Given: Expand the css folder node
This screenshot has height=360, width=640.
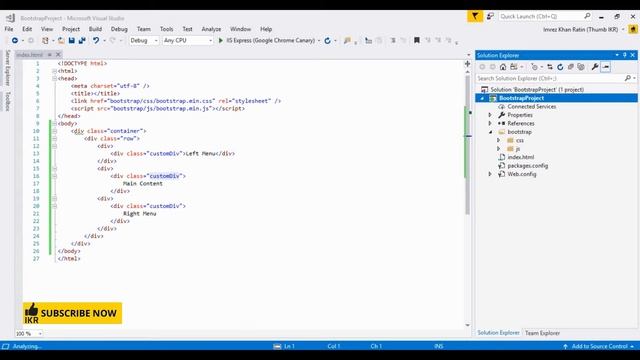Looking at the screenshot, I should click(498, 140).
